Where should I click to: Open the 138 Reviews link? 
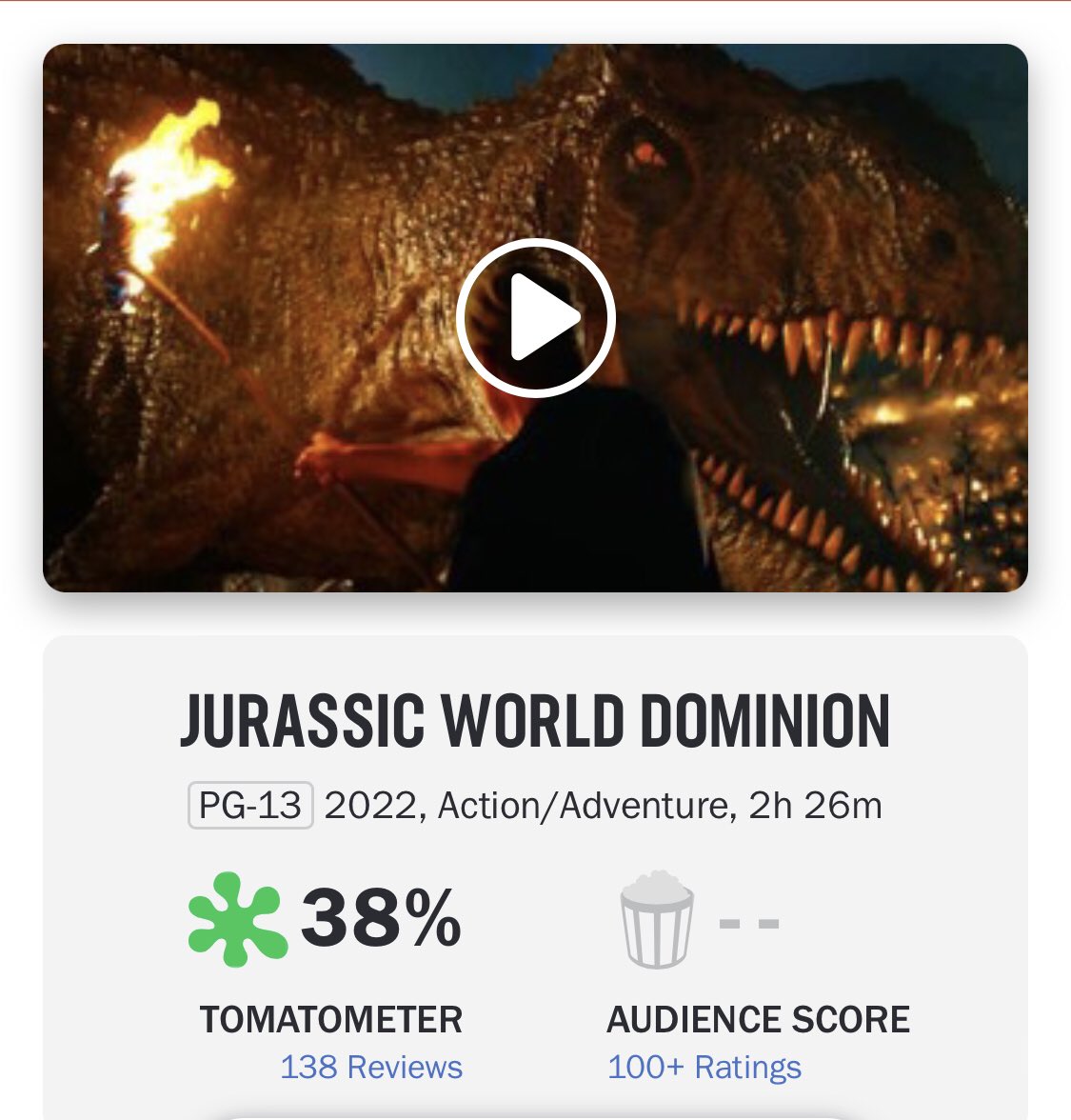point(371,1067)
